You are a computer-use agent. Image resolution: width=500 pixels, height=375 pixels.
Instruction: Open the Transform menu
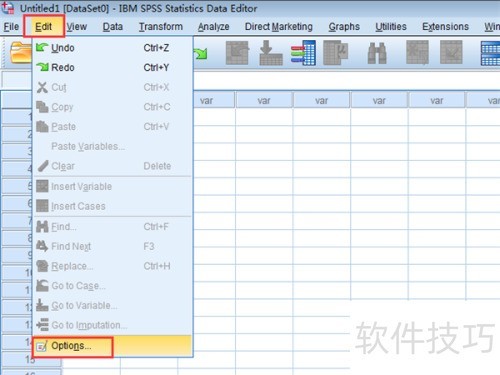(161, 27)
